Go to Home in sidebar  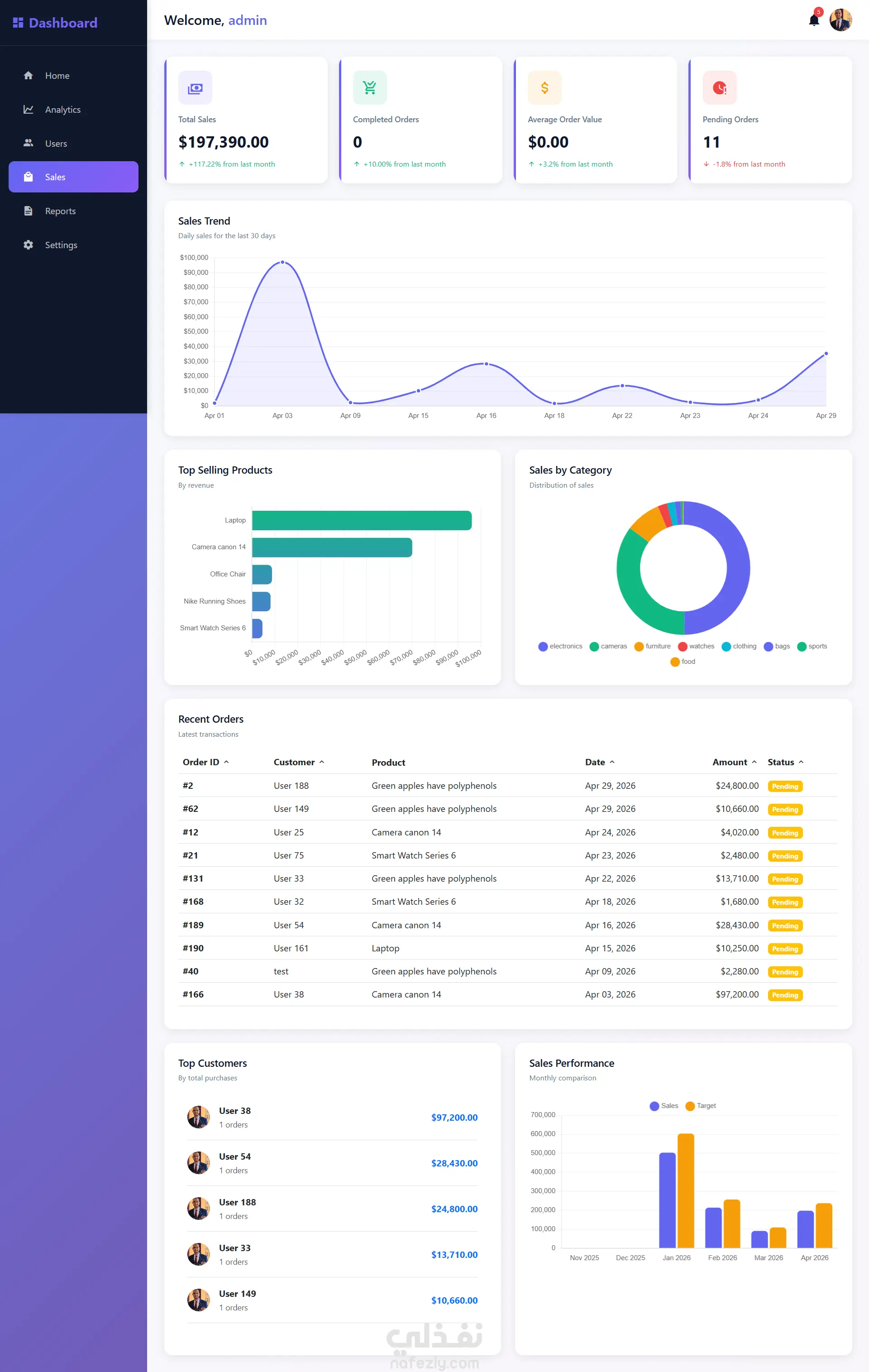coord(73,76)
